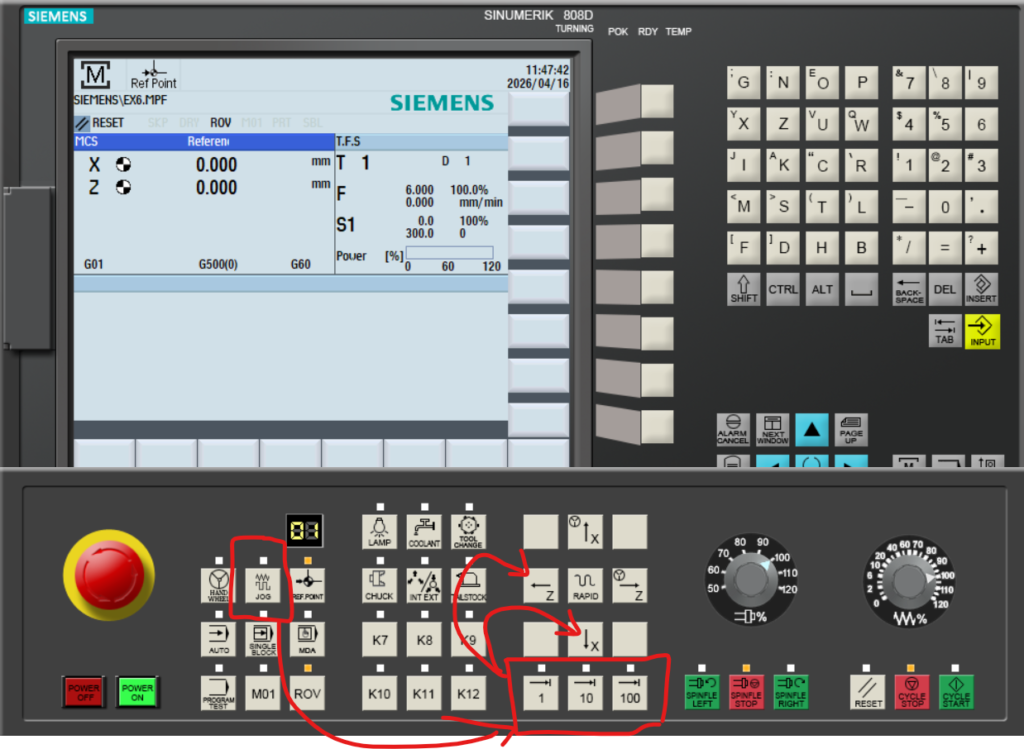Image resolution: width=1024 pixels, height=749 pixels.
Task: Select the 100 increment step key
Action: click(630, 691)
